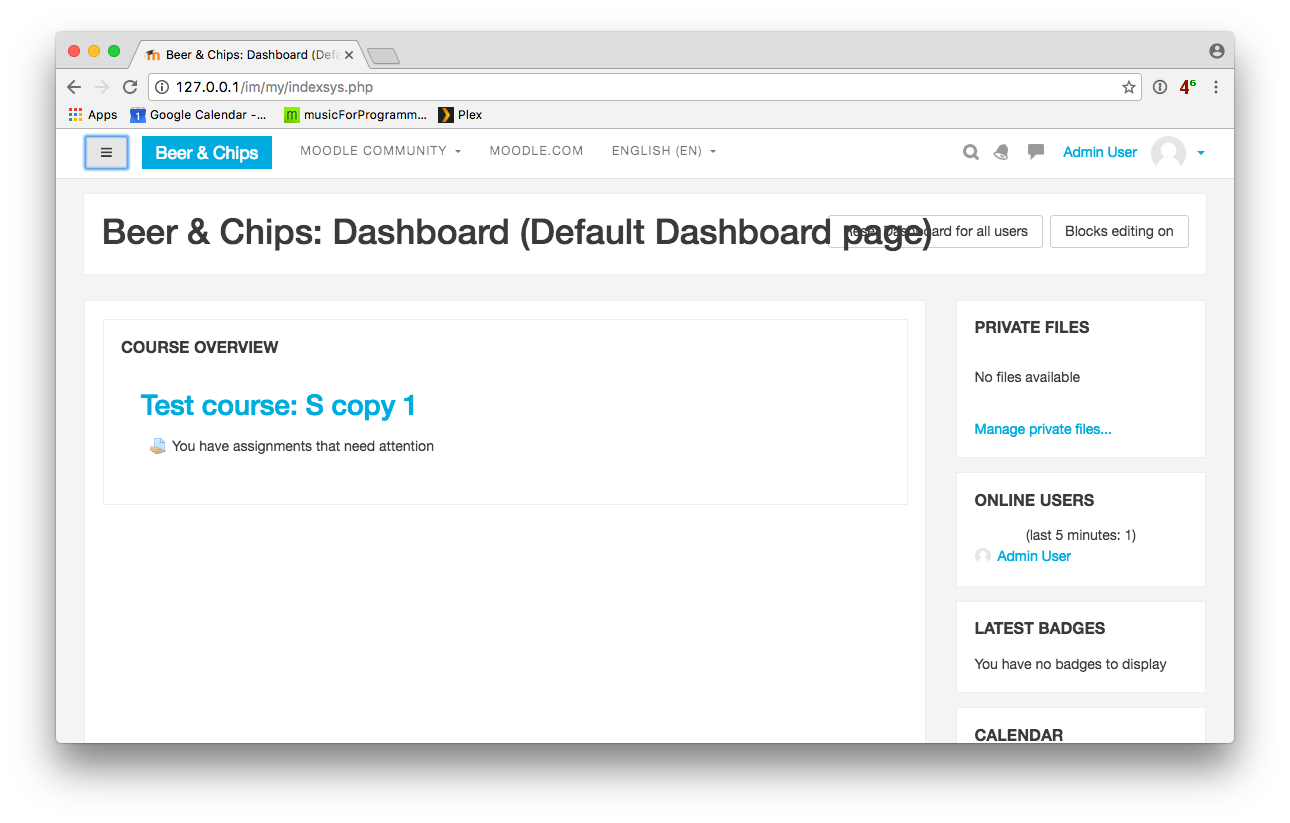Open the Google Calendar bookmark
The height and width of the screenshot is (823, 1290).
pyautogui.click(x=199, y=115)
